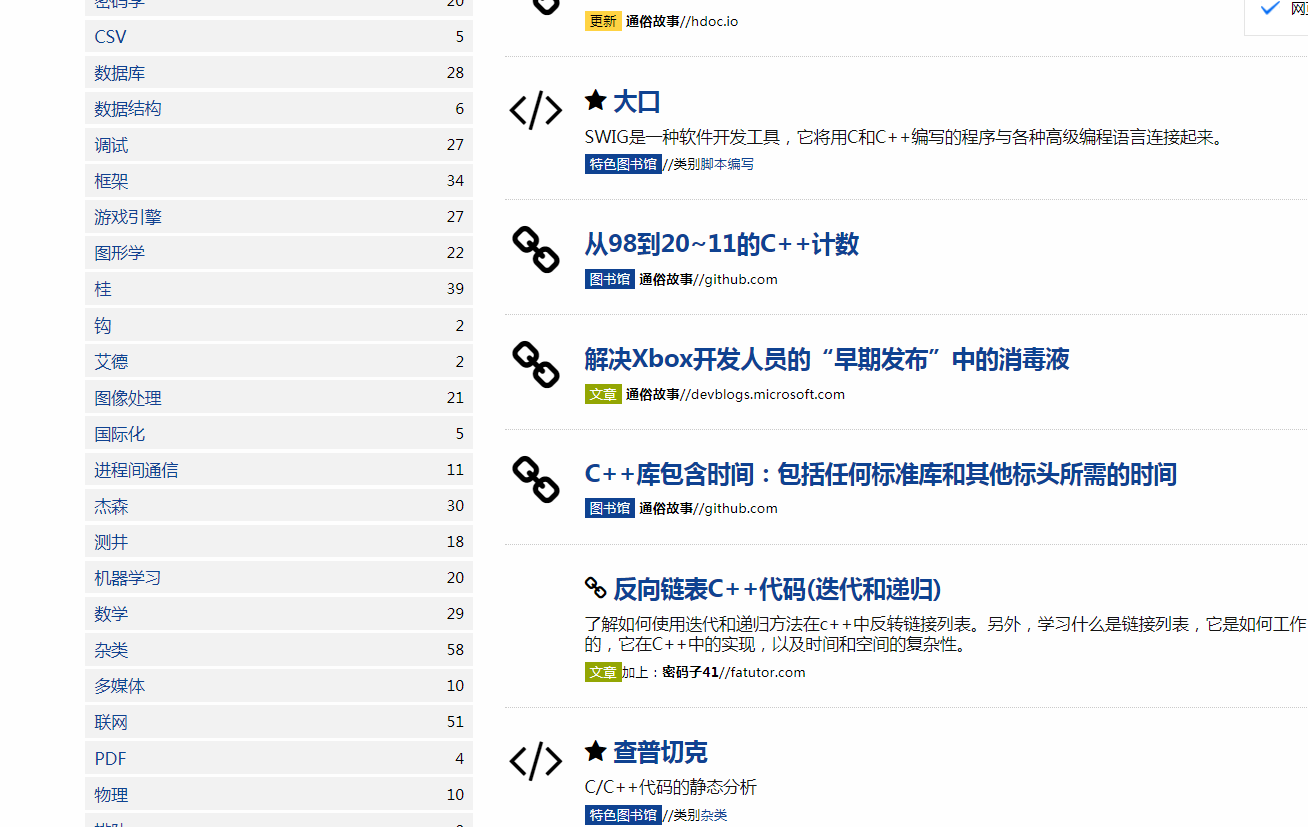Select the 数学 category in sidebar

pos(279,614)
